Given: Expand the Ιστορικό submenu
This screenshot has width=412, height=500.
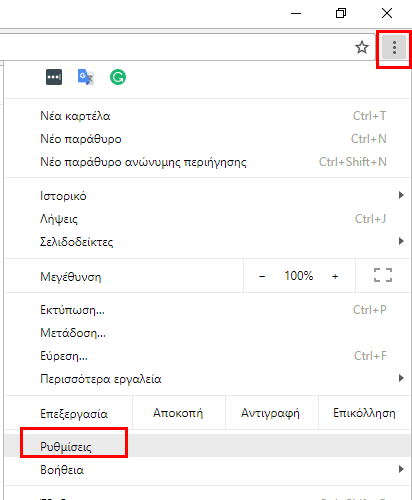Looking at the screenshot, I should pyautogui.click(x=207, y=196).
